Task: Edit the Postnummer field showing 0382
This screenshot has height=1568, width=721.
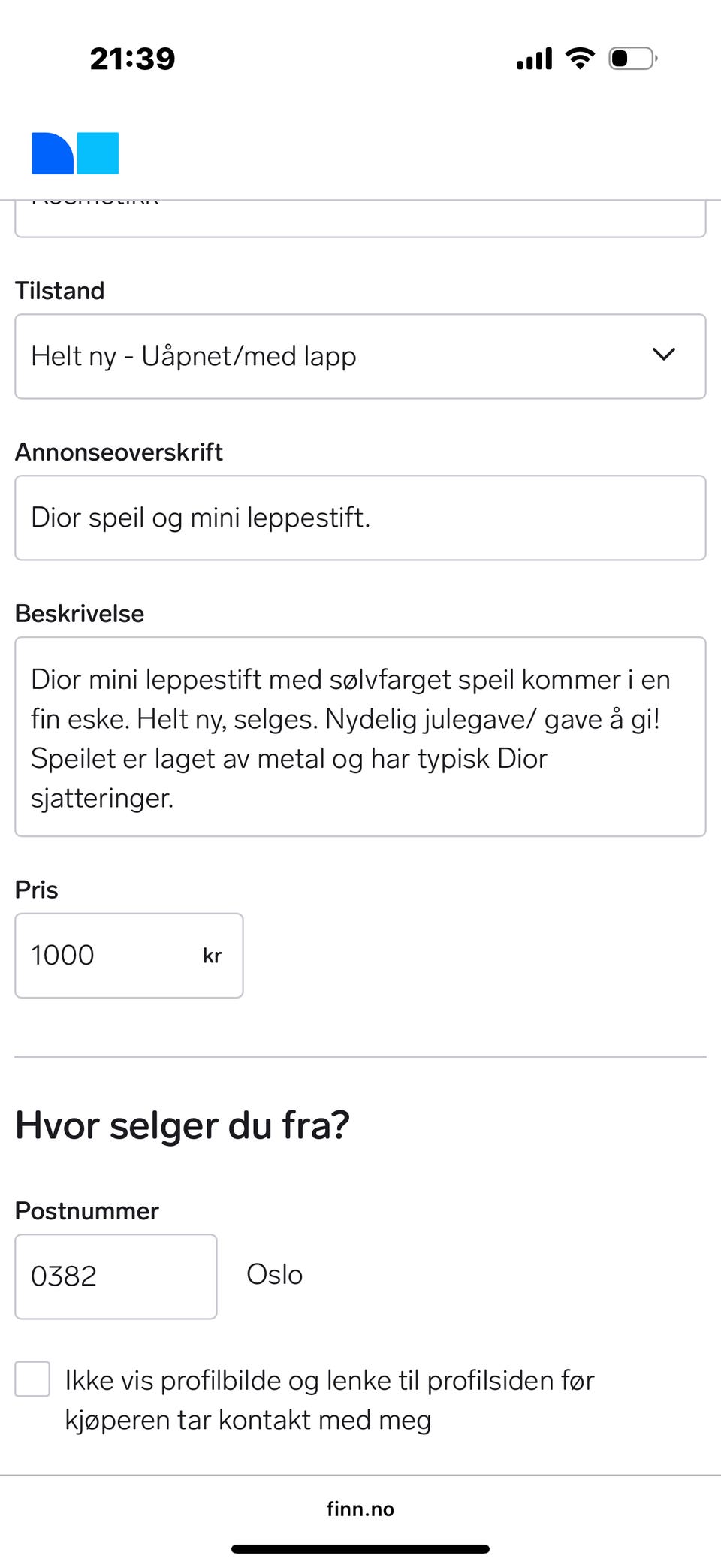Action: pos(116,1276)
